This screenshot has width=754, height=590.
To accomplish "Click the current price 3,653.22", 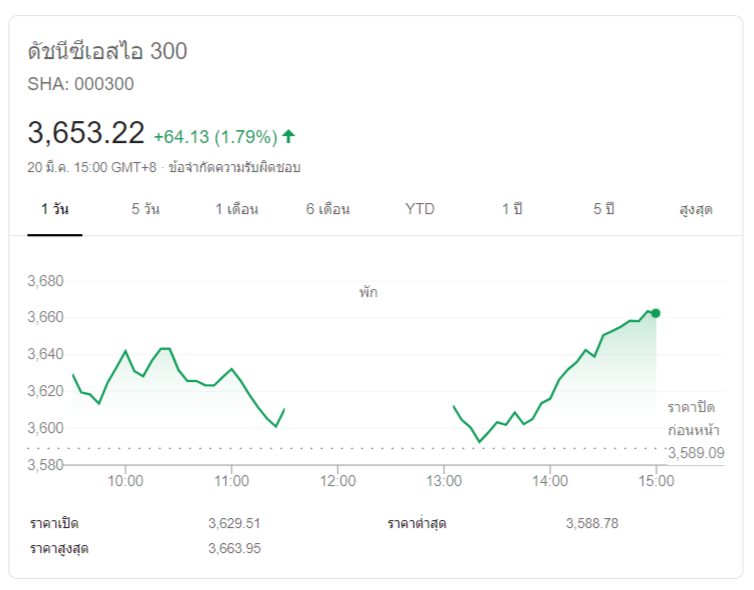I will tap(86, 133).
